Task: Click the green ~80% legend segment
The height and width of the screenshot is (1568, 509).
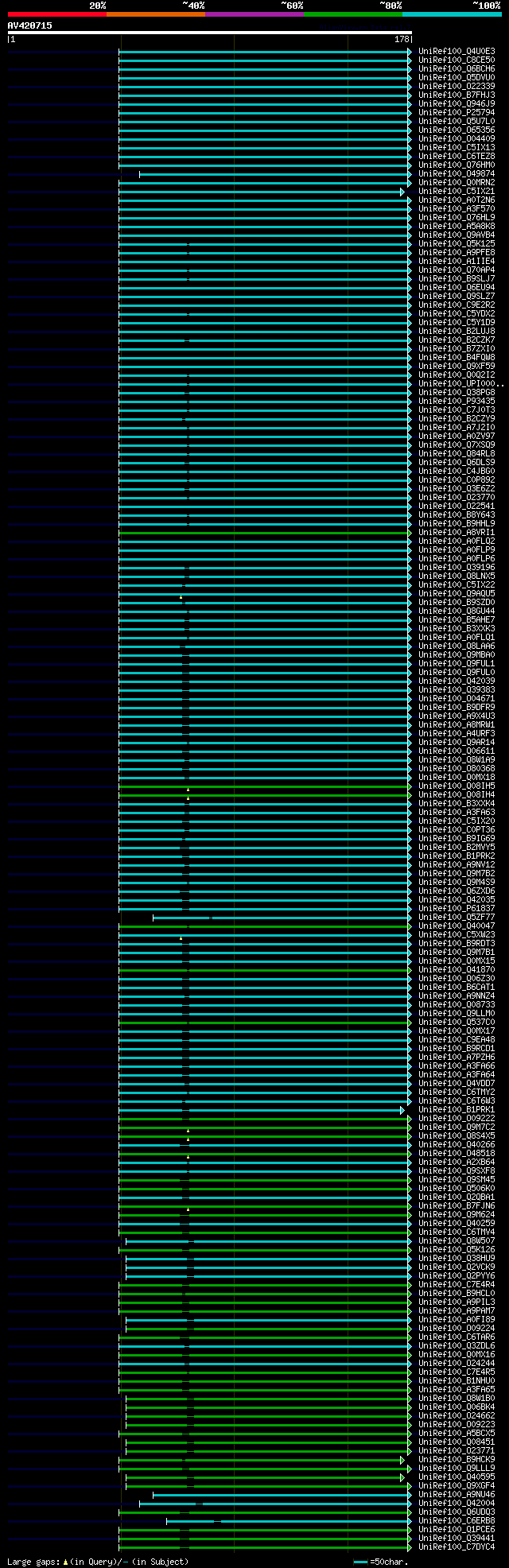Action: point(353,14)
